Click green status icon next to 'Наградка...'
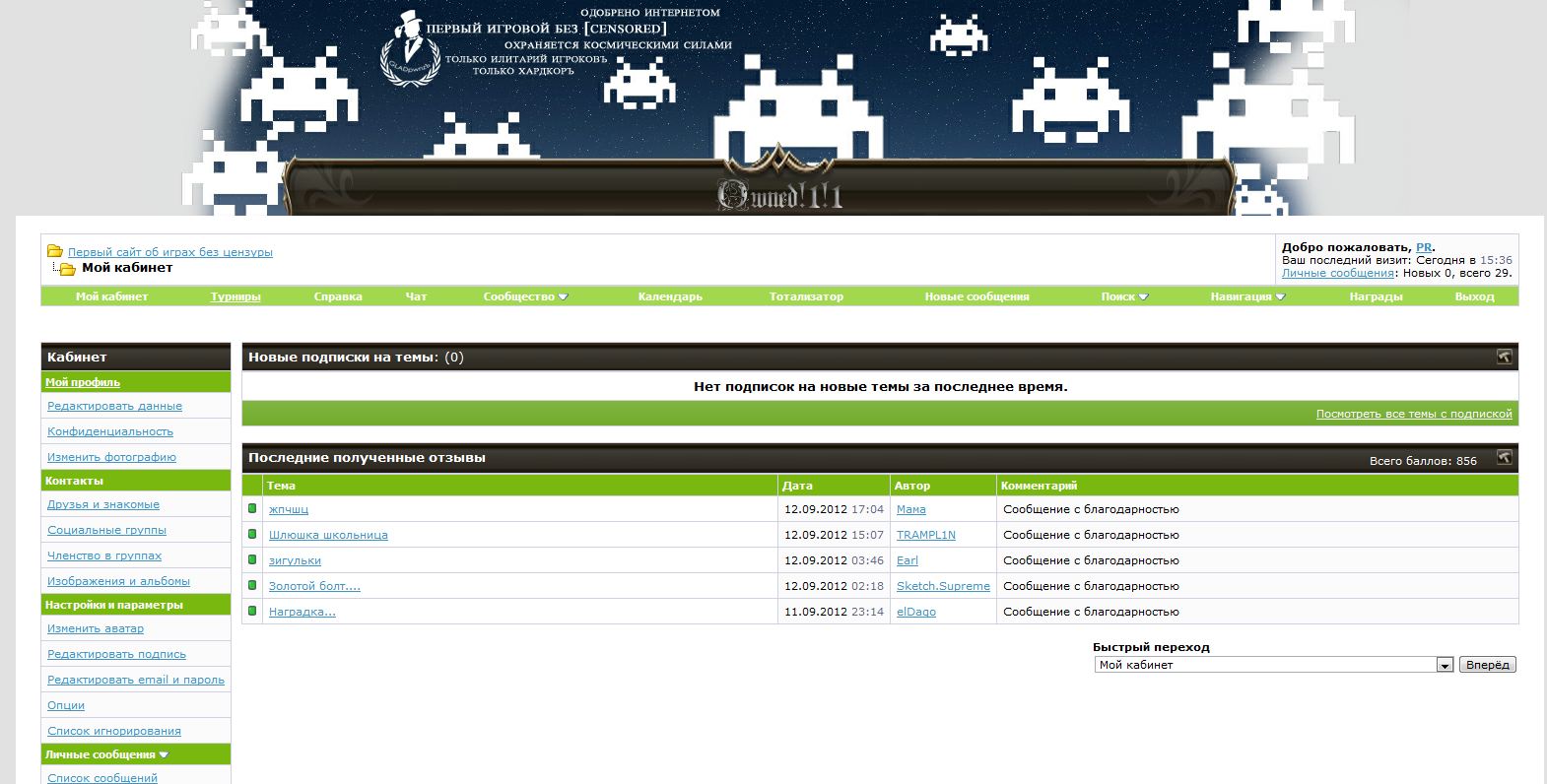 pos(252,612)
